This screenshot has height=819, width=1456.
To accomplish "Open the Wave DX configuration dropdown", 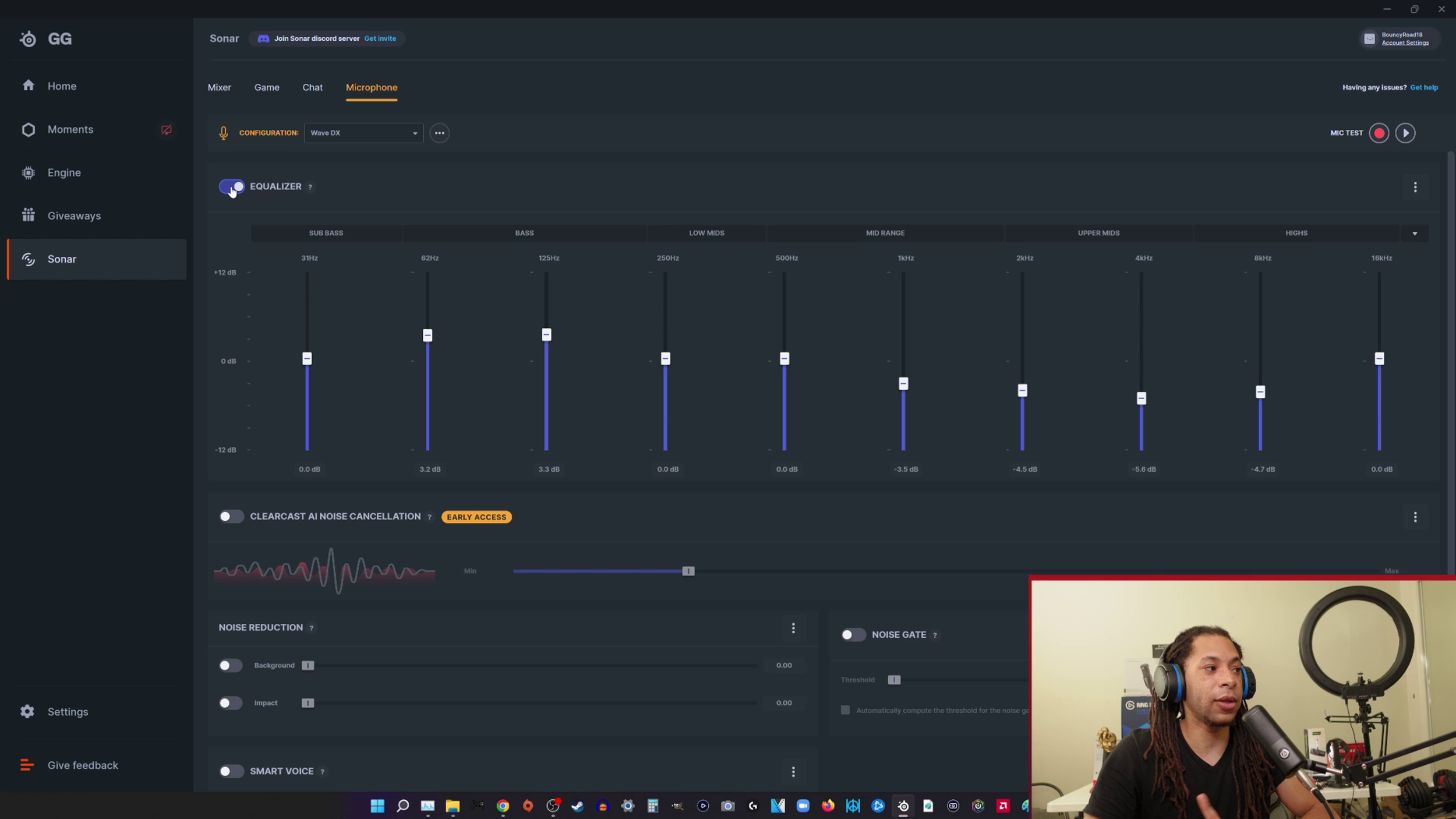I will [x=363, y=133].
